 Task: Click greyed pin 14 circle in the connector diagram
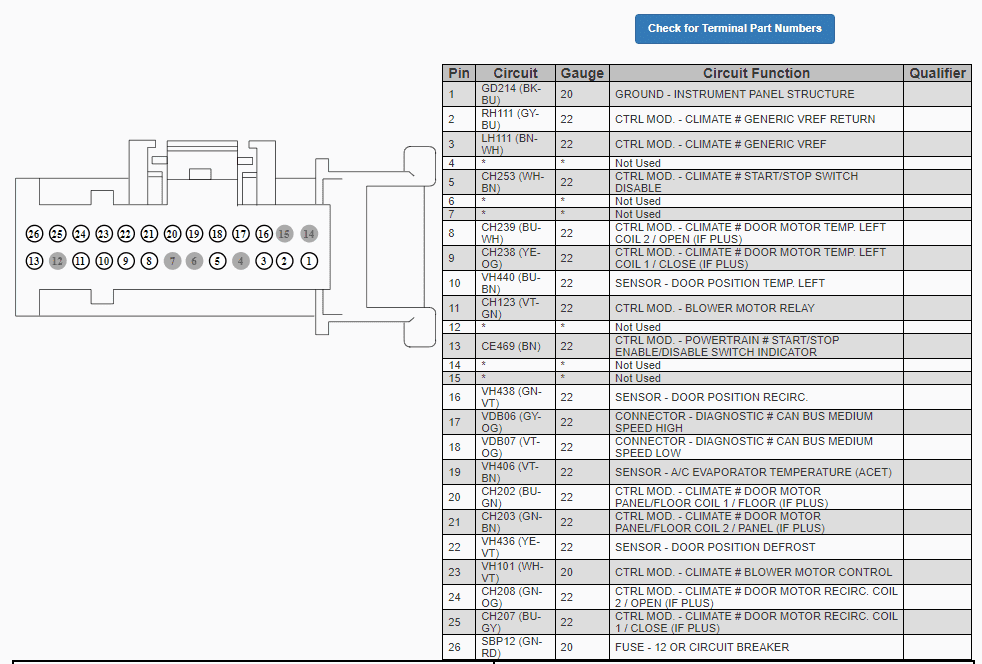309,234
